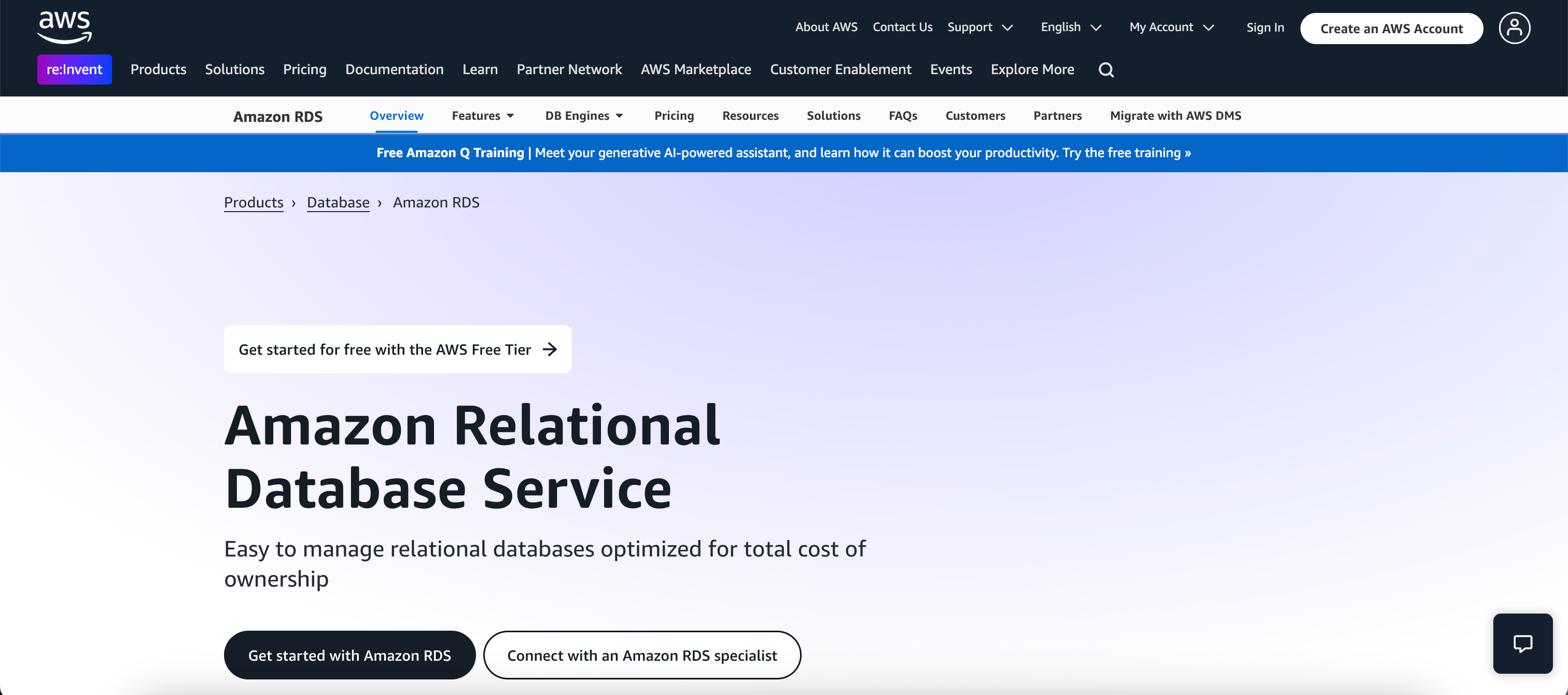Switch to the Resources tab
Viewport: 1568px width, 695px height.
(750, 116)
